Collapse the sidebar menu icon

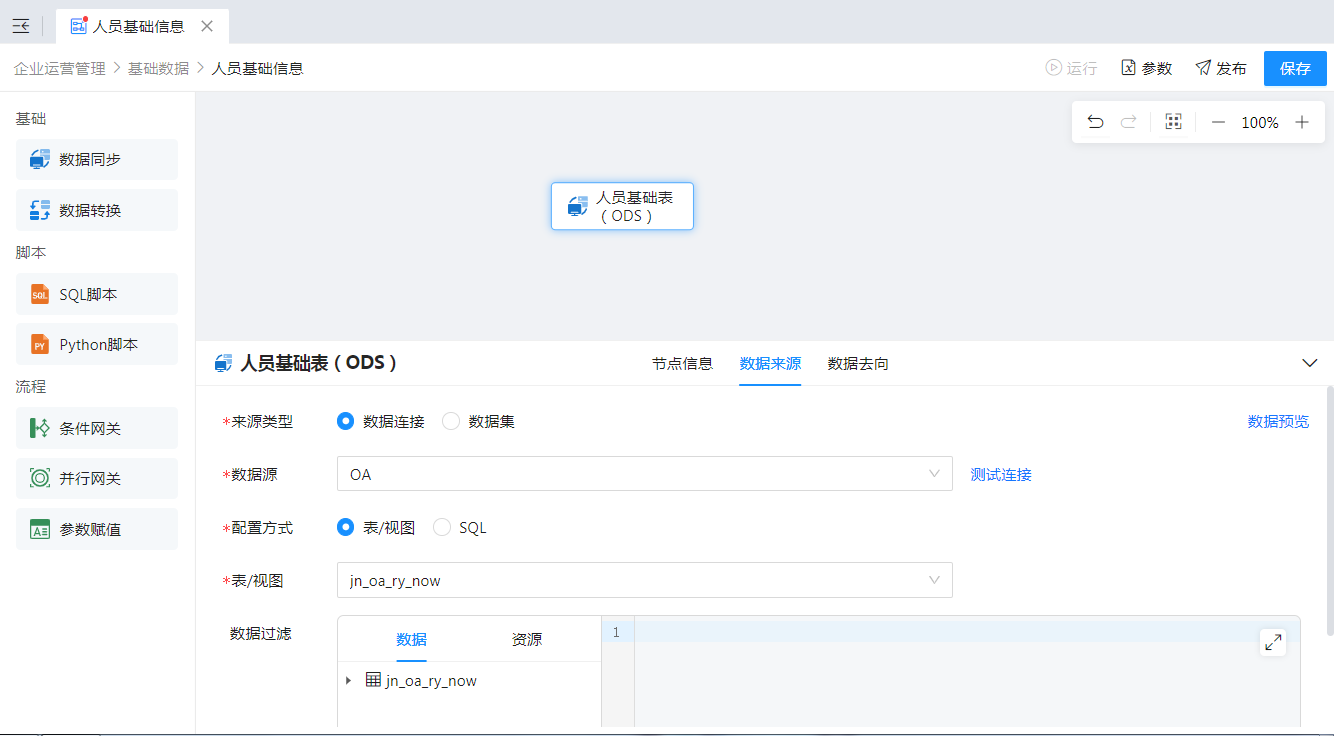[21, 26]
